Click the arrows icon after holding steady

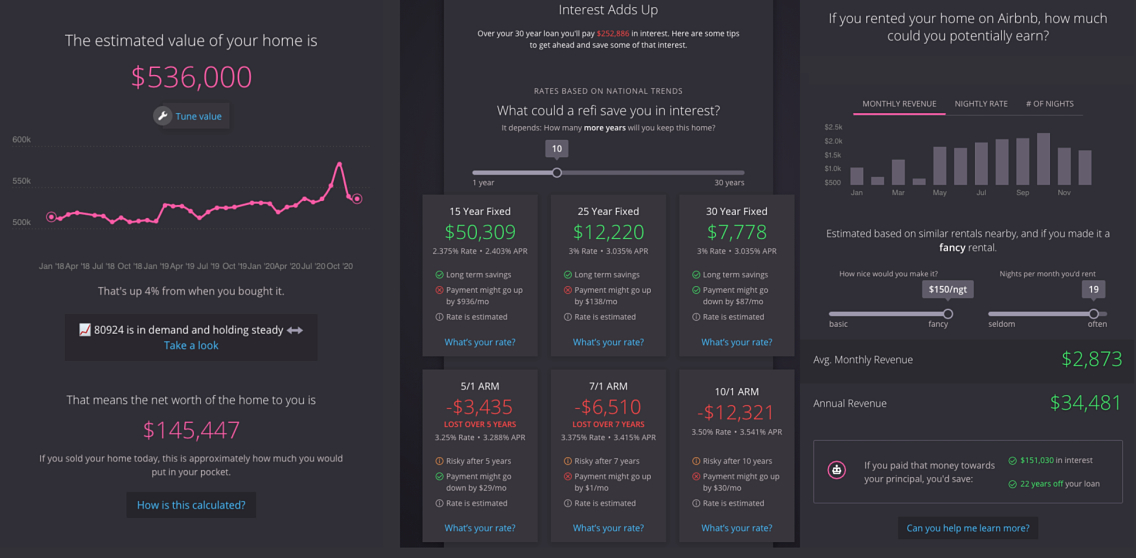295,330
